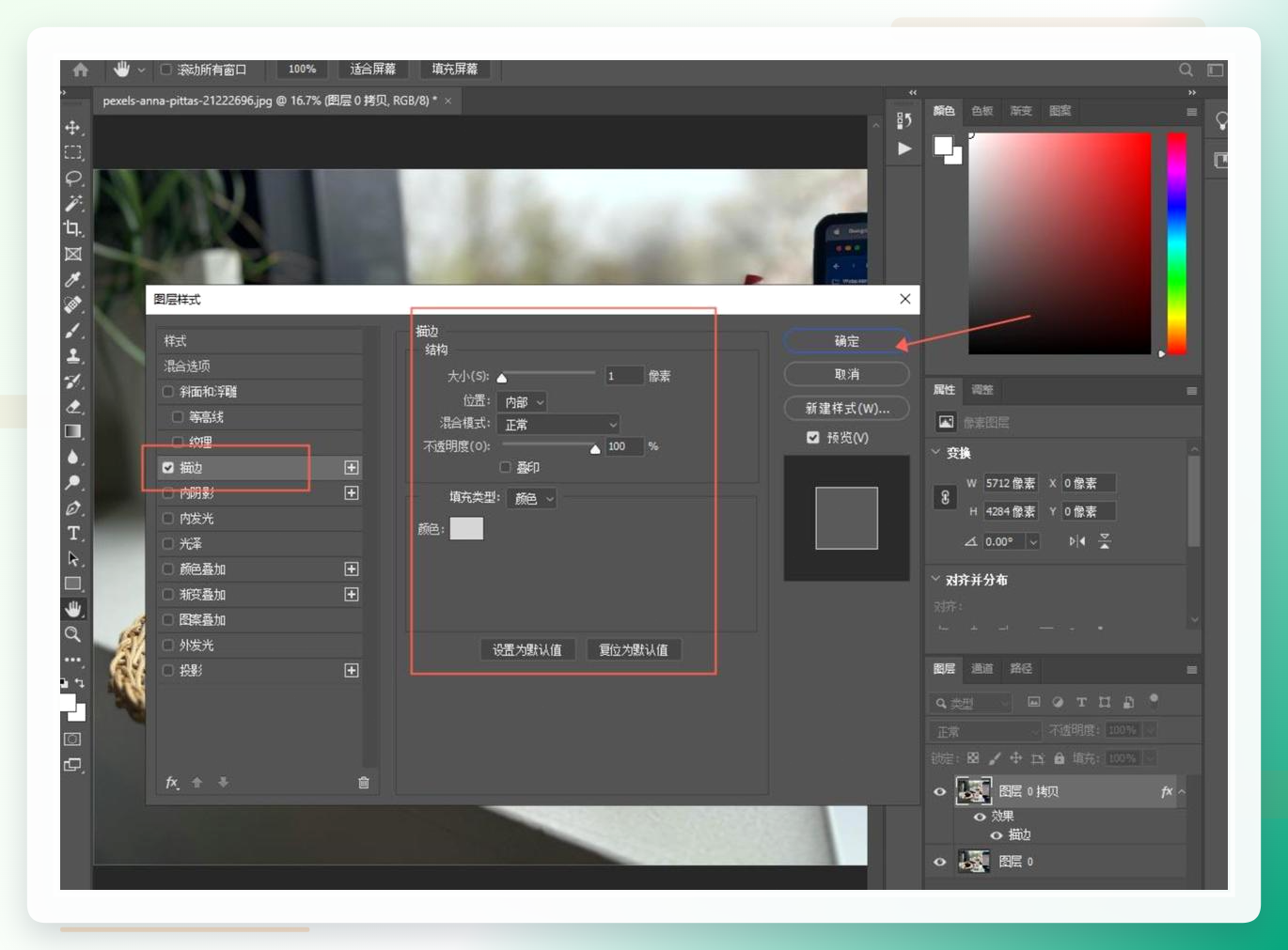
Task: Switch to the 调整 tab
Action: tap(982, 389)
